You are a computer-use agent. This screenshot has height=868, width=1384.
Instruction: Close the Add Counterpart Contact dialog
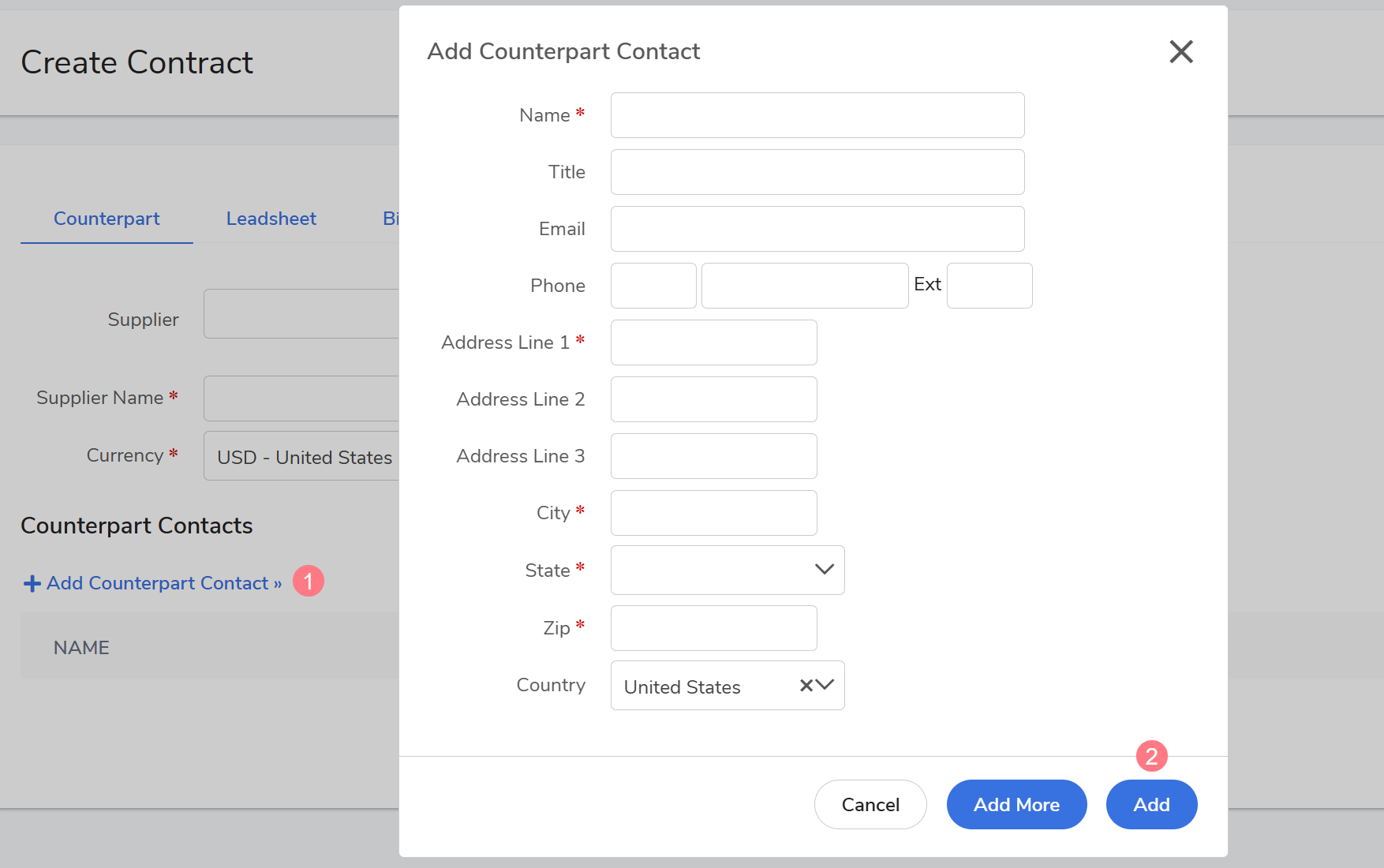(1180, 51)
